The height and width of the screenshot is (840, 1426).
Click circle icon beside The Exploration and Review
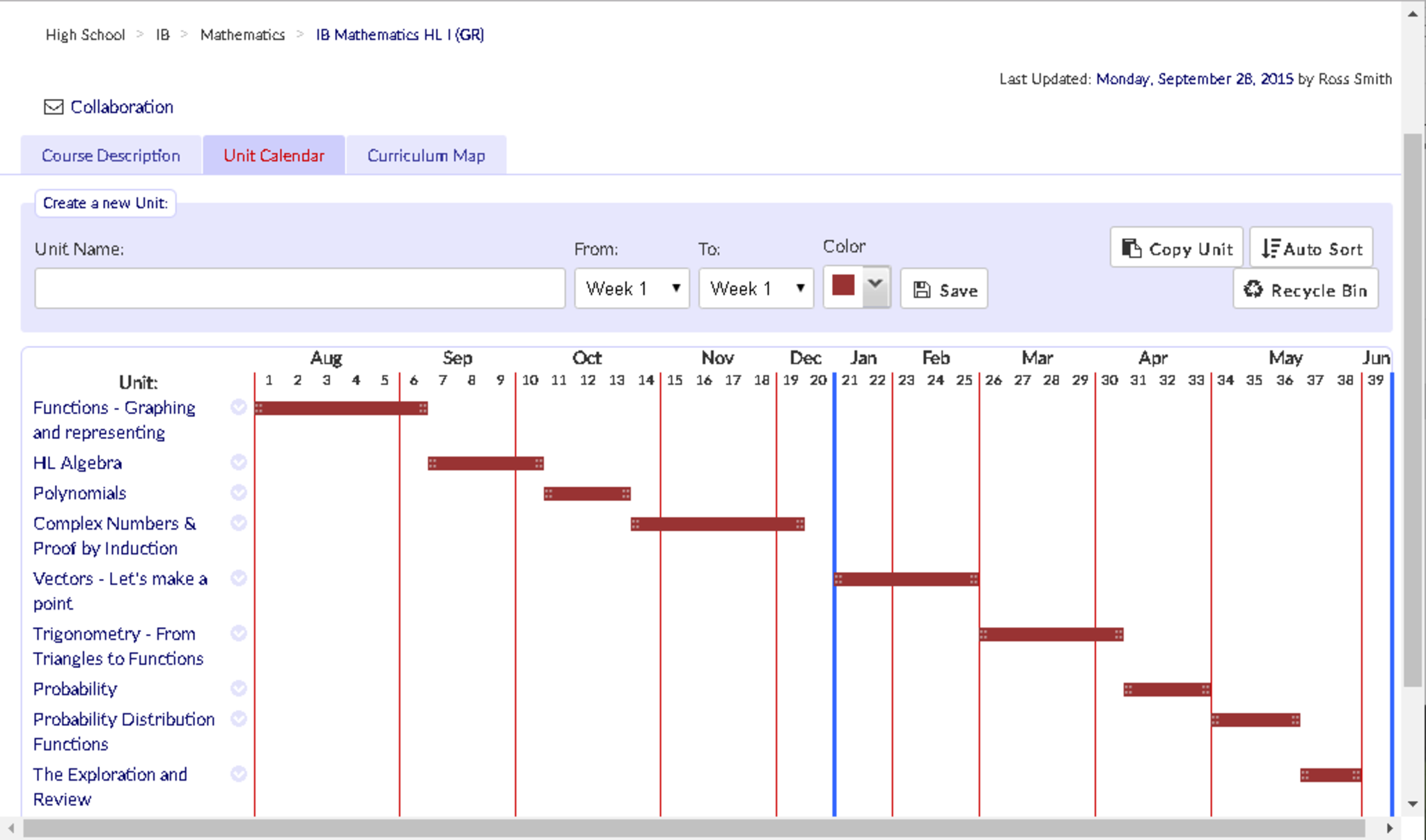click(x=239, y=774)
